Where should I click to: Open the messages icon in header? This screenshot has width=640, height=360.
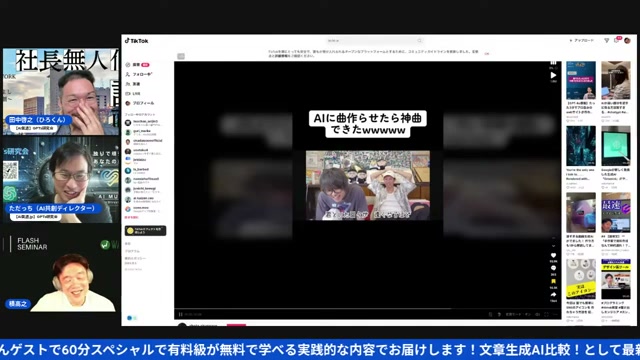point(607,40)
